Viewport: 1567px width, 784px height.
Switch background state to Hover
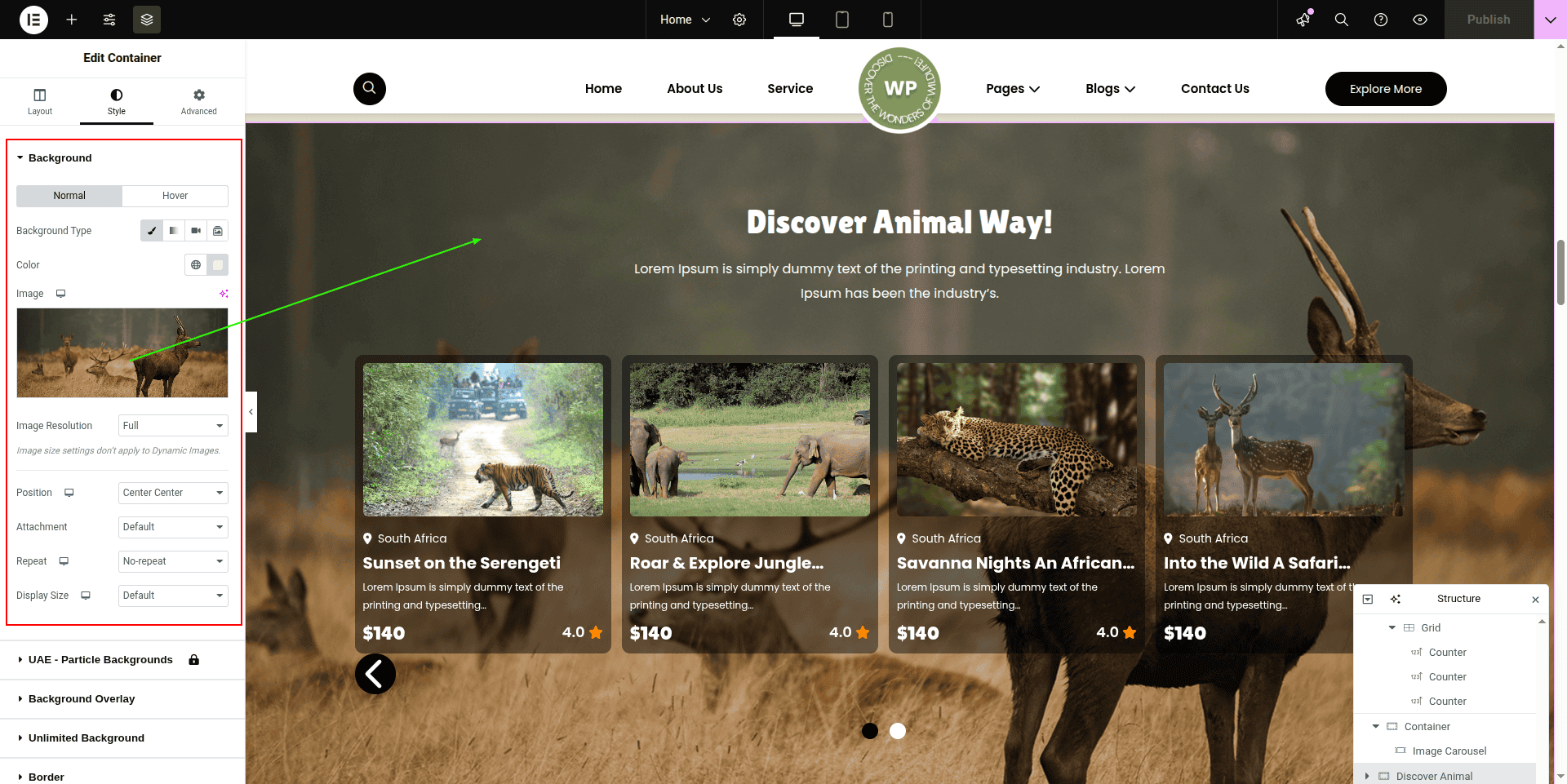click(x=175, y=196)
